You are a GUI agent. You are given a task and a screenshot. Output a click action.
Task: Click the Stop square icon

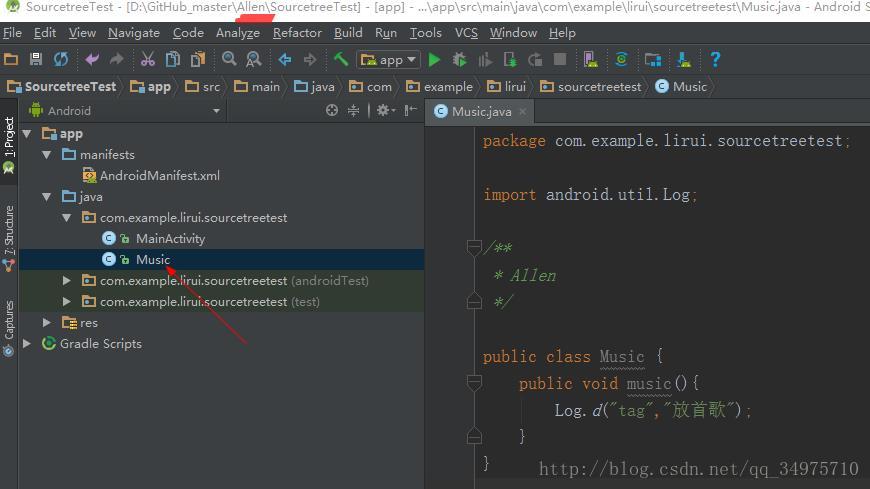(x=560, y=59)
